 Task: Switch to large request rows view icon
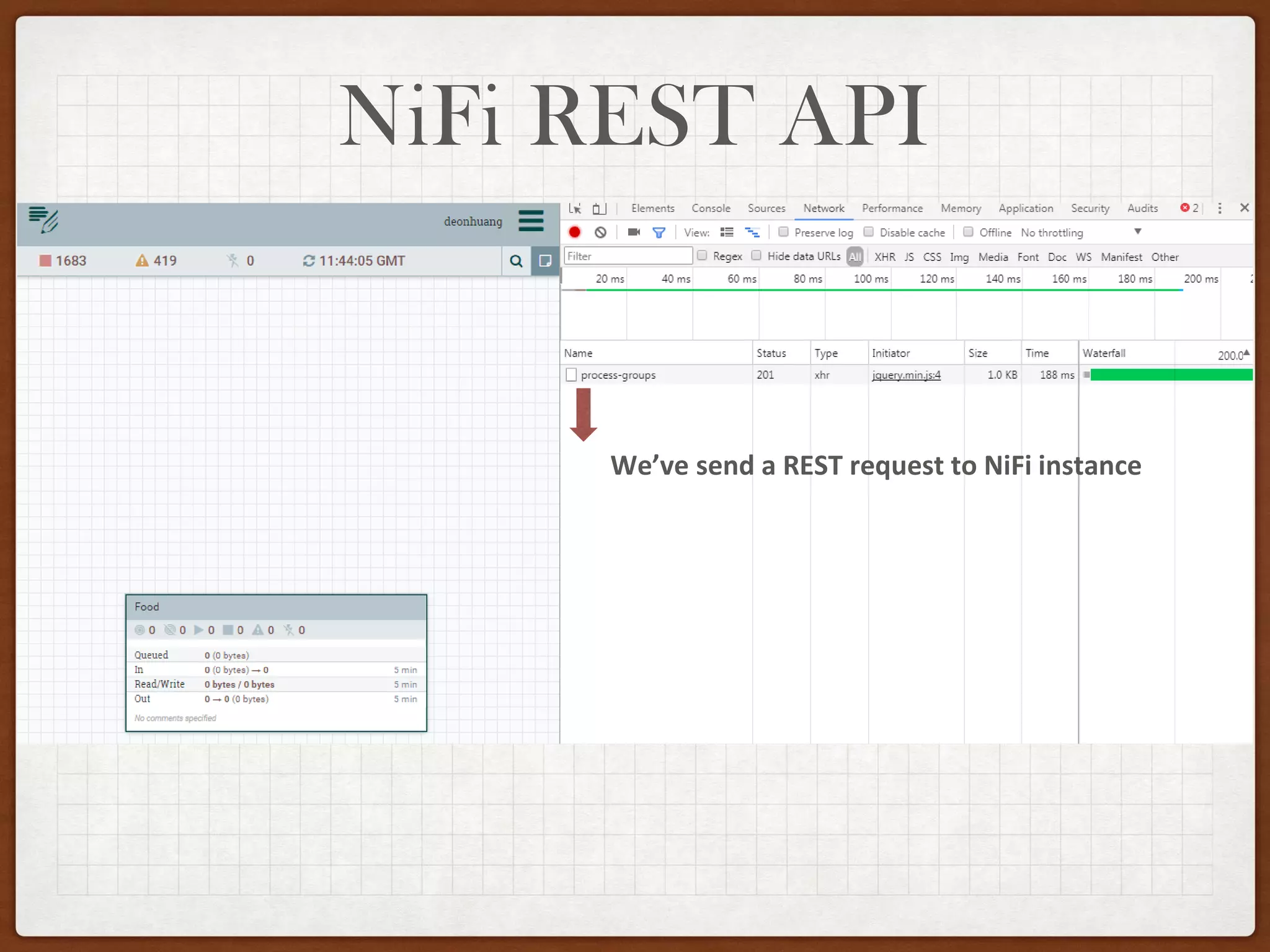(727, 232)
